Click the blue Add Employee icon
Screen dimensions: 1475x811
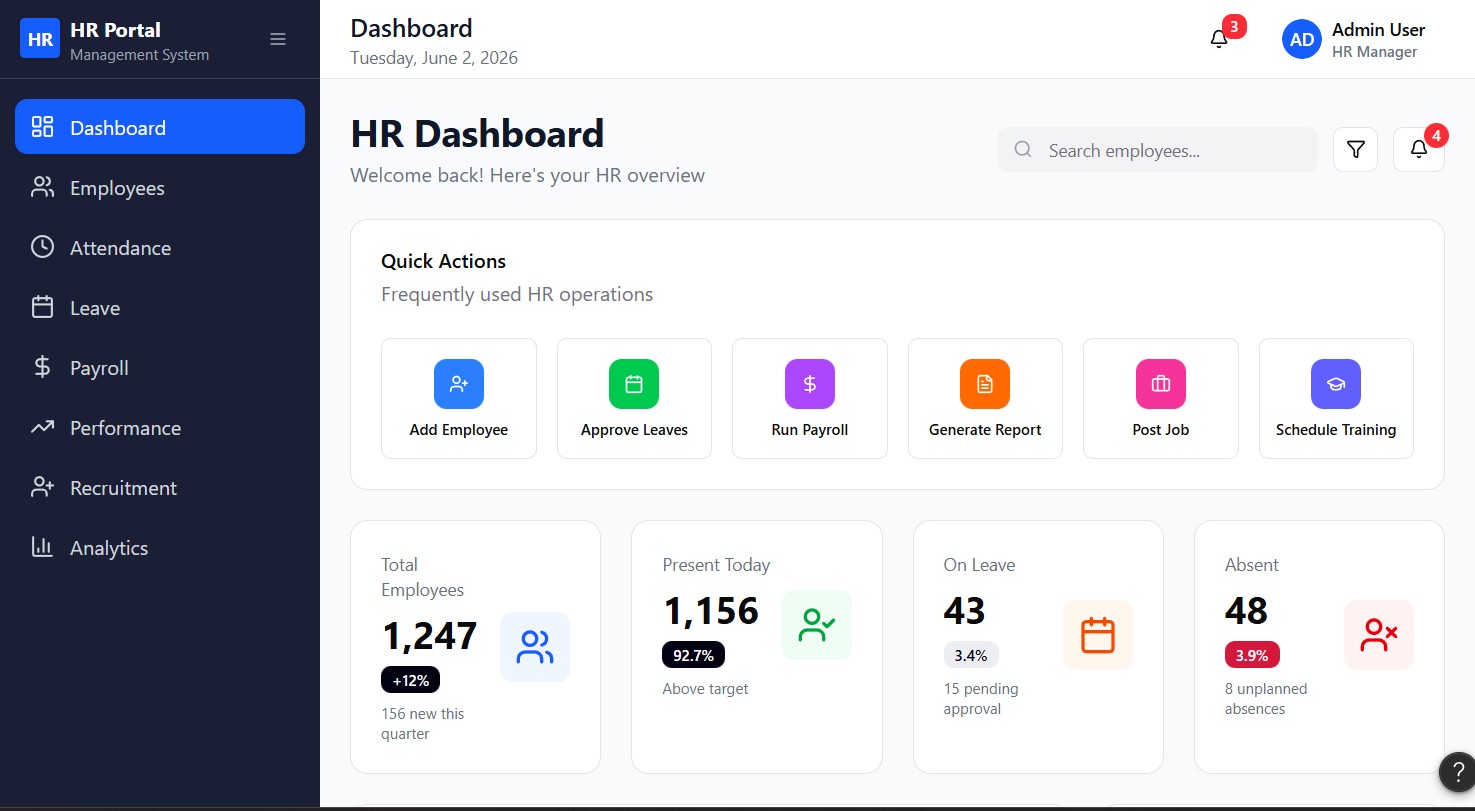pyautogui.click(x=459, y=384)
